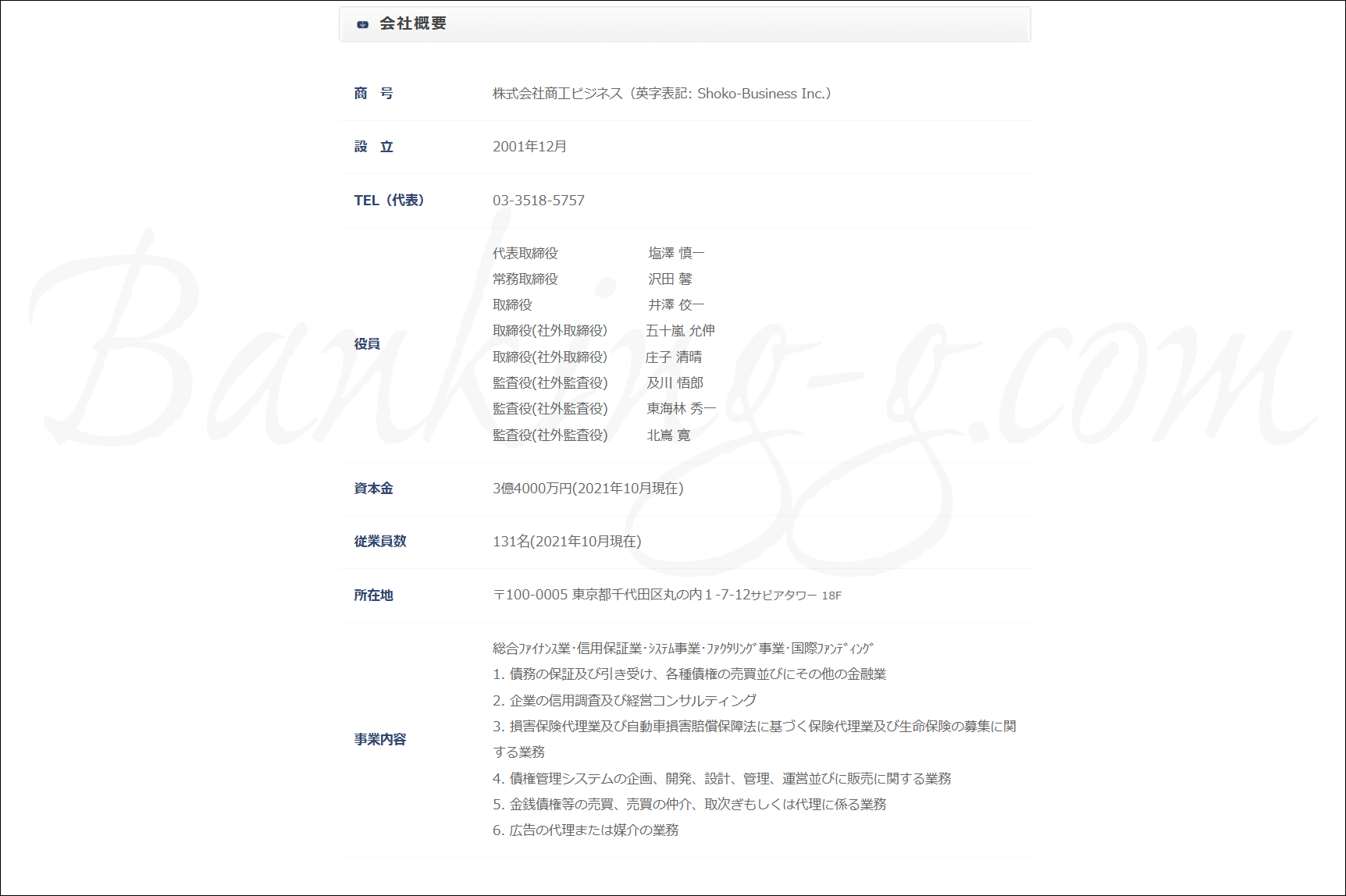Click the address starting with 〒100-0005
This screenshot has width=1346, height=896.
(667, 595)
